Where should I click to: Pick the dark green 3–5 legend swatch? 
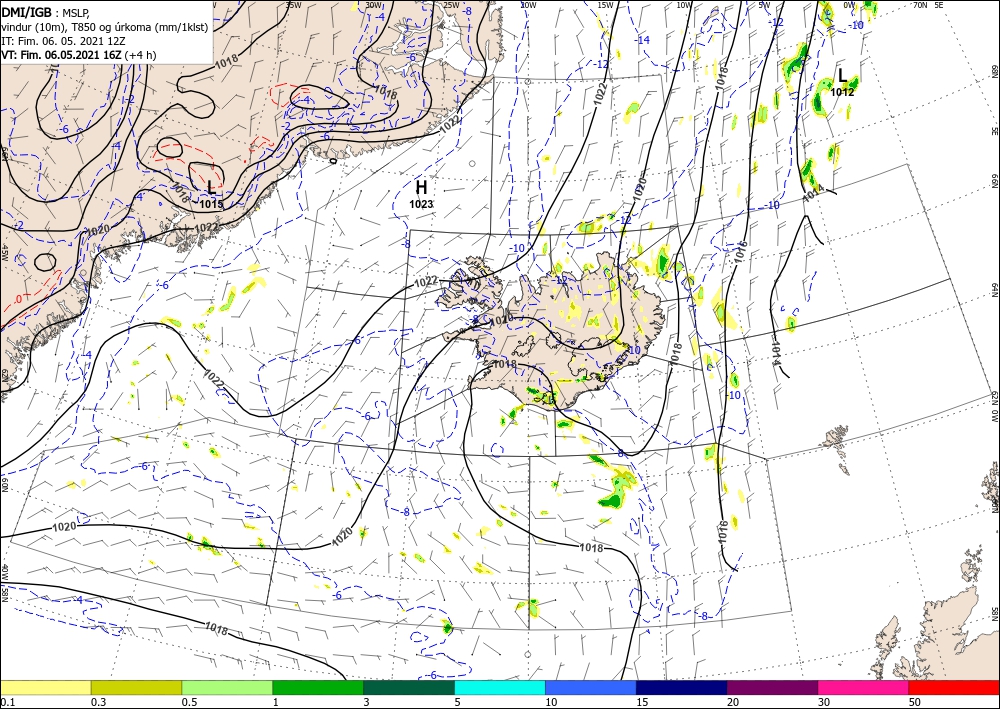pyautogui.click(x=409, y=687)
